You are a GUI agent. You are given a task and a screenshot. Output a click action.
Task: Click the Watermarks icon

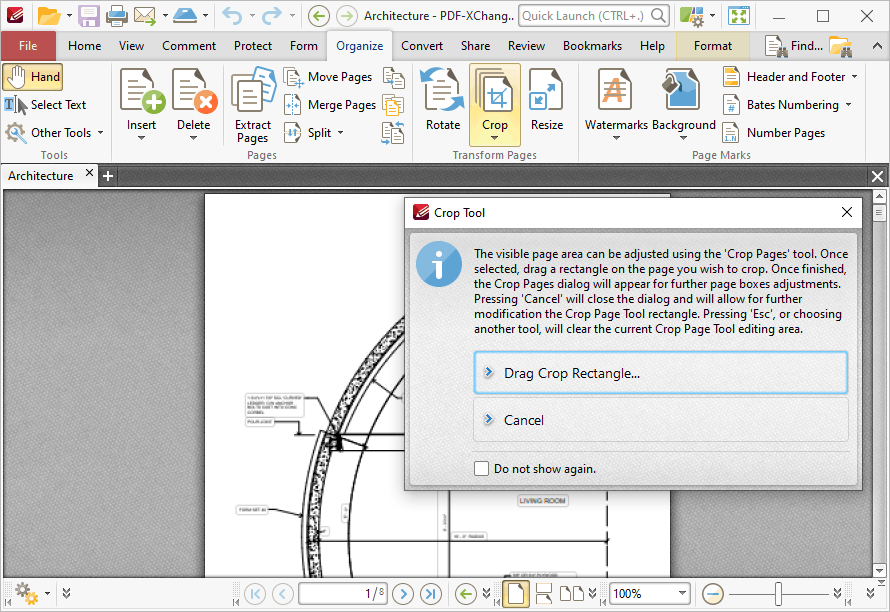coord(615,91)
